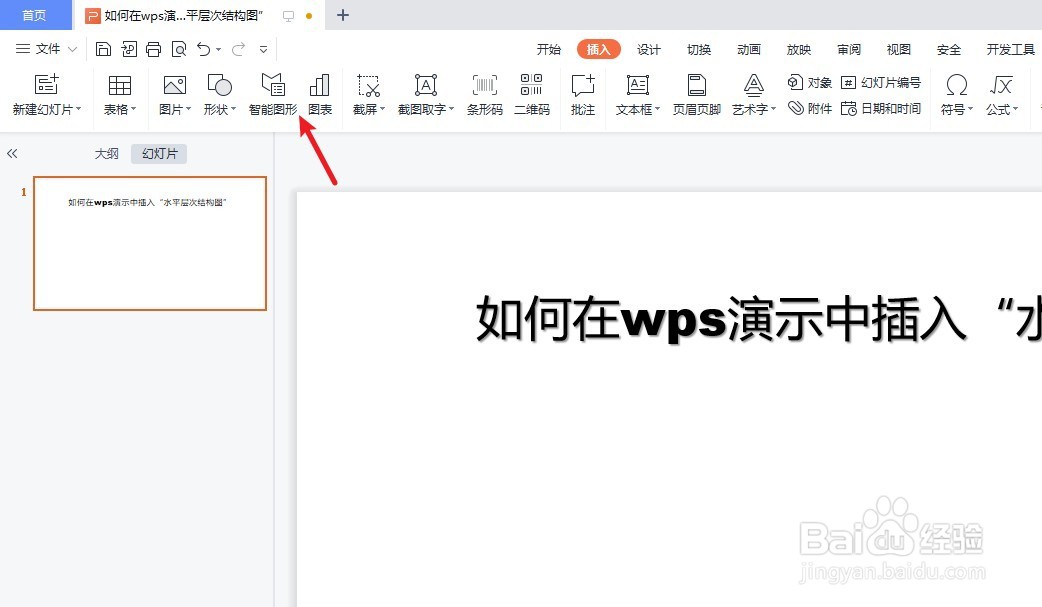
Task: Insert Date and Time (日期和时间)
Action: [x=881, y=108]
